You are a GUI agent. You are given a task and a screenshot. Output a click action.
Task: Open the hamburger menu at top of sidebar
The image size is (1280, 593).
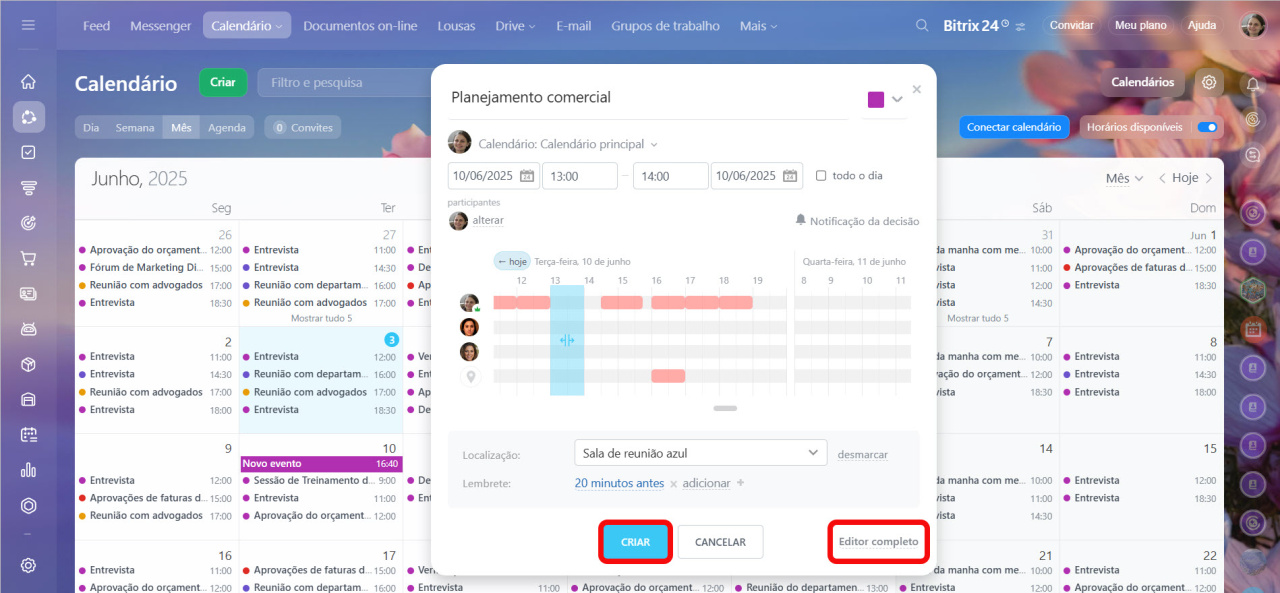(28, 25)
